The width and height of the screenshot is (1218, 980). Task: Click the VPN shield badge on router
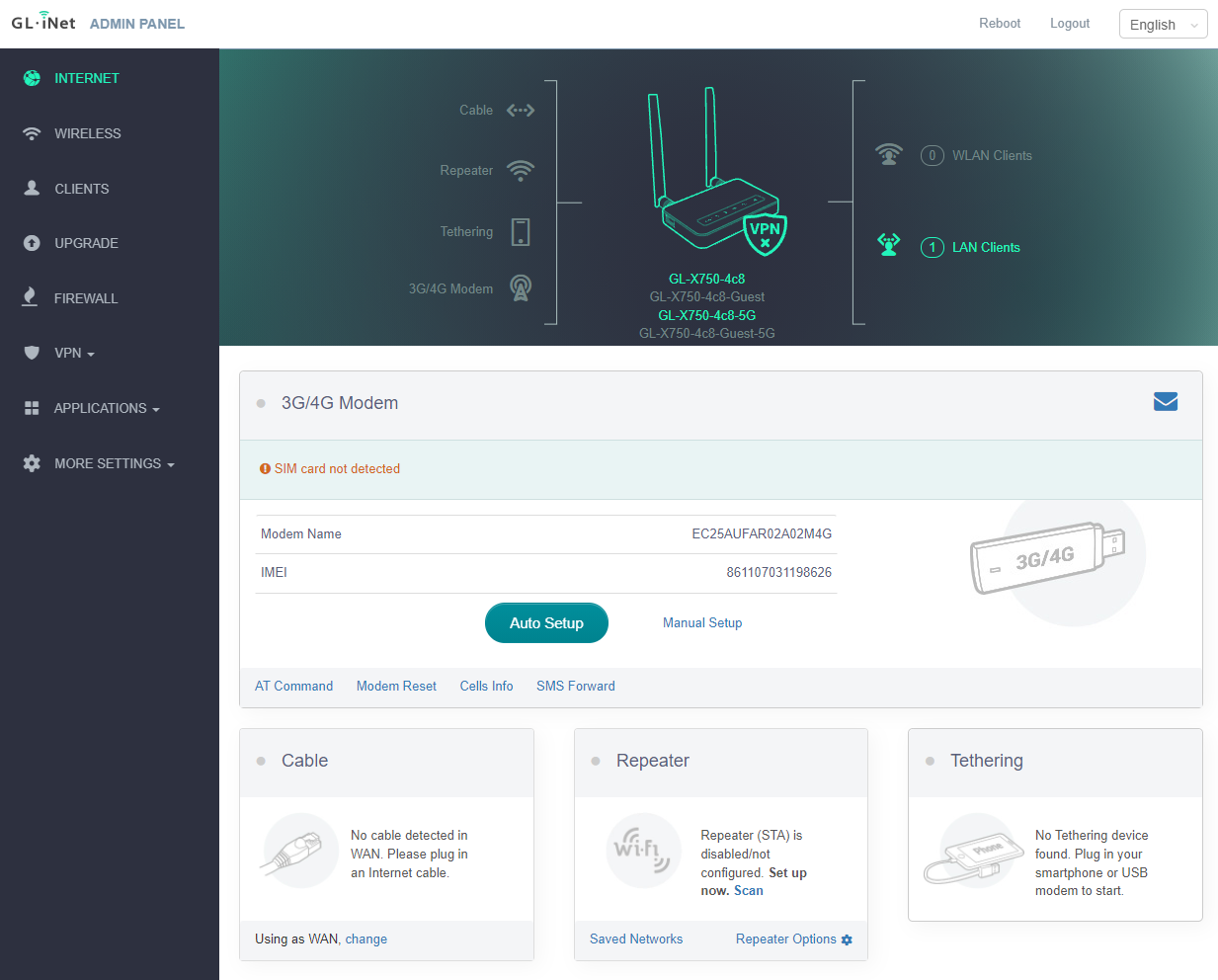(765, 233)
